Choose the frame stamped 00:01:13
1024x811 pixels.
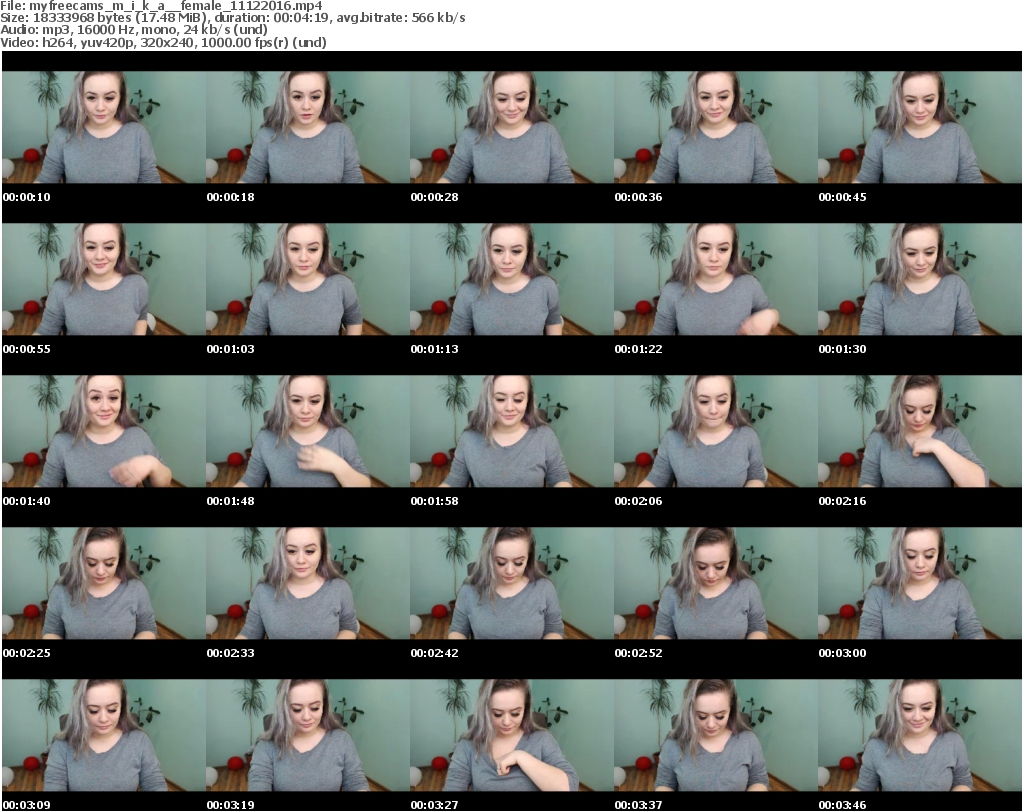coord(512,279)
